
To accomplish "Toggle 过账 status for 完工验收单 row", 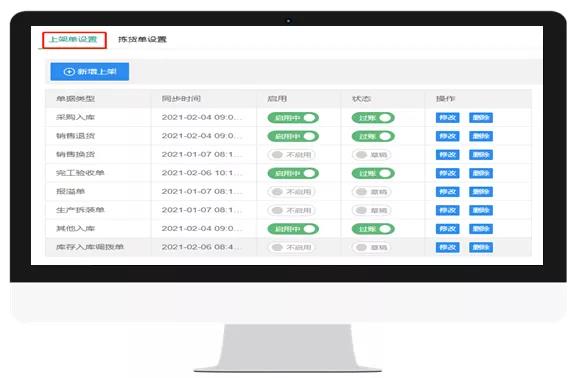I will click(373, 173).
